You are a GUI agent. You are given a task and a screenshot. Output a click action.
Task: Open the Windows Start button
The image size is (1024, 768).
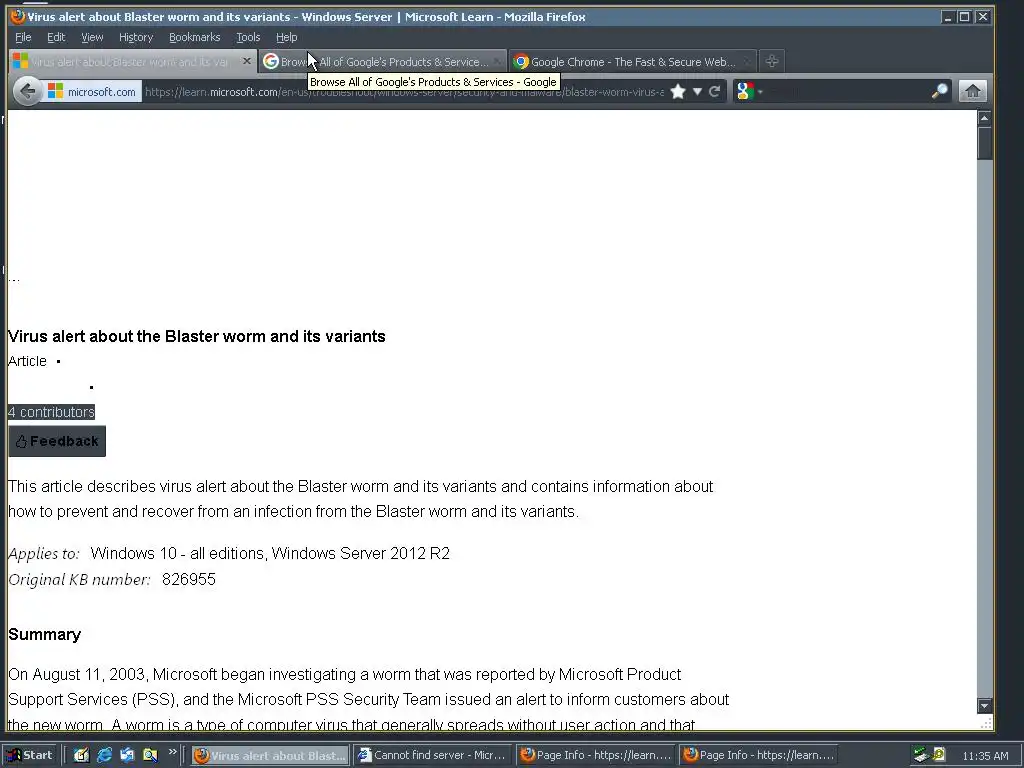point(29,755)
